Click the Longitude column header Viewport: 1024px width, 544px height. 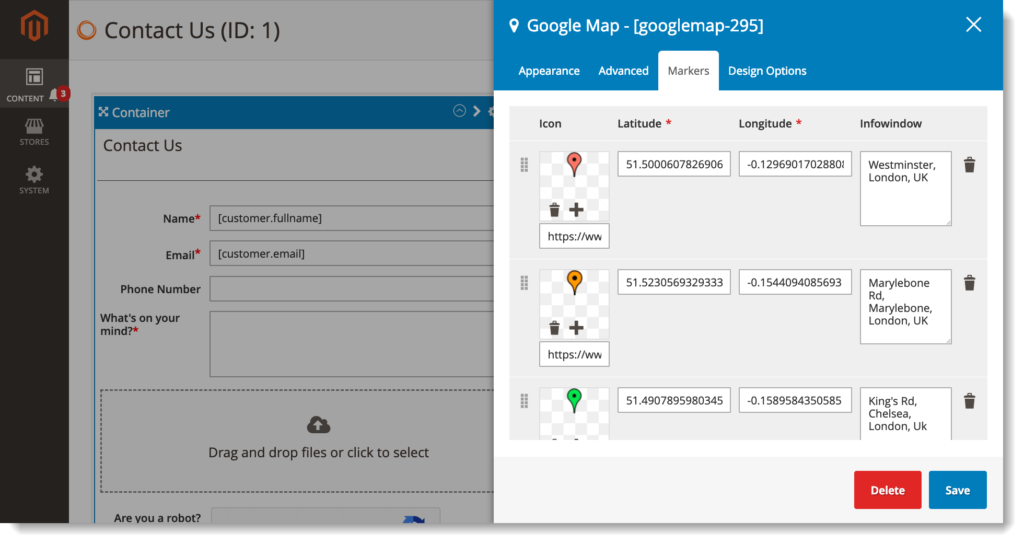pyautogui.click(x=765, y=123)
